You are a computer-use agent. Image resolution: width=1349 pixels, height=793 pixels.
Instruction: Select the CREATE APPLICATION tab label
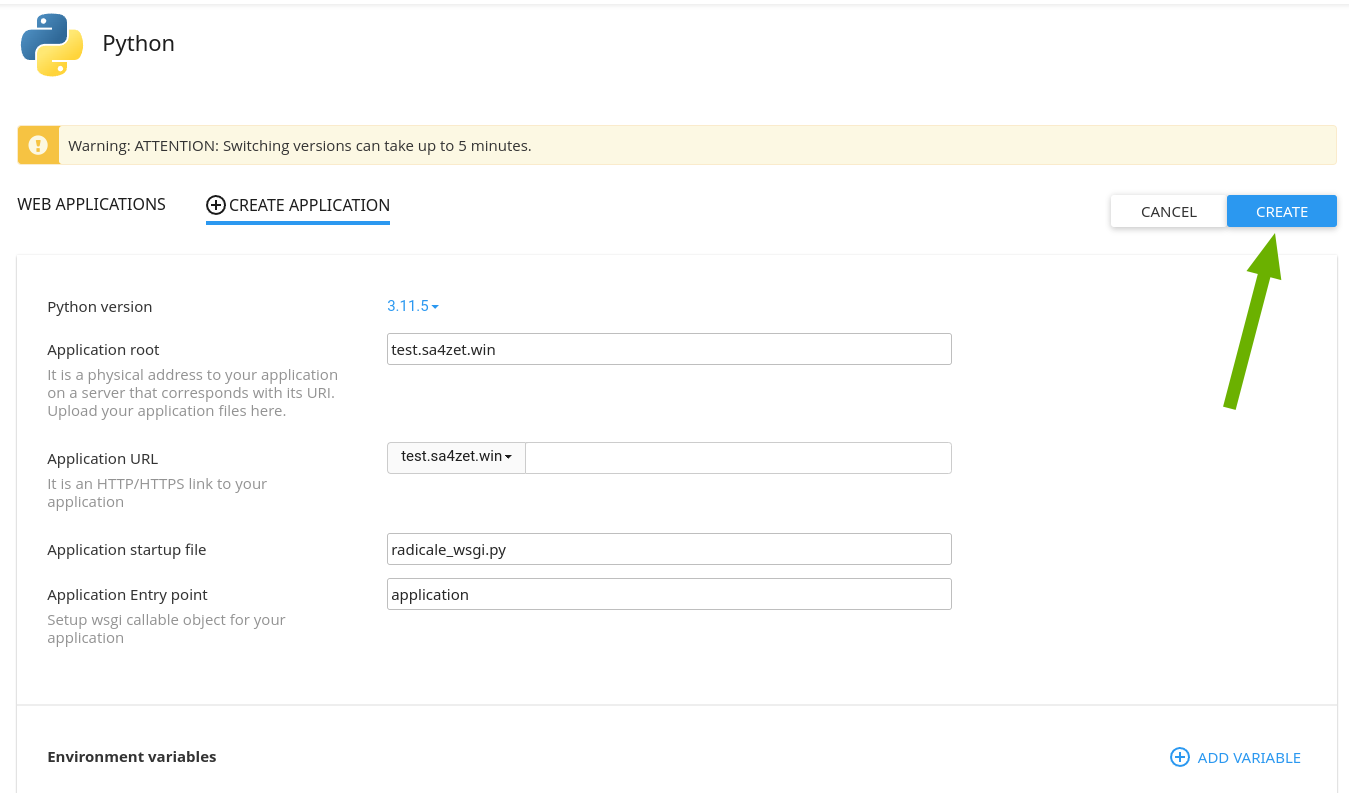(x=309, y=205)
